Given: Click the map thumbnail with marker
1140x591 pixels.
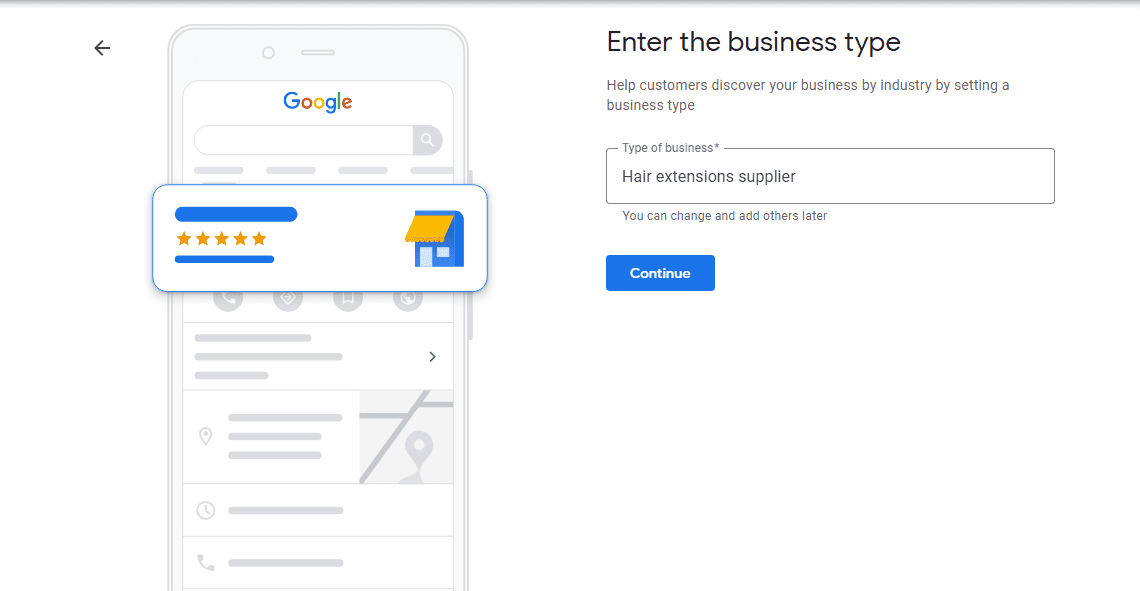Looking at the screenshot, I should pyautogui.click(x=406, y=437).
